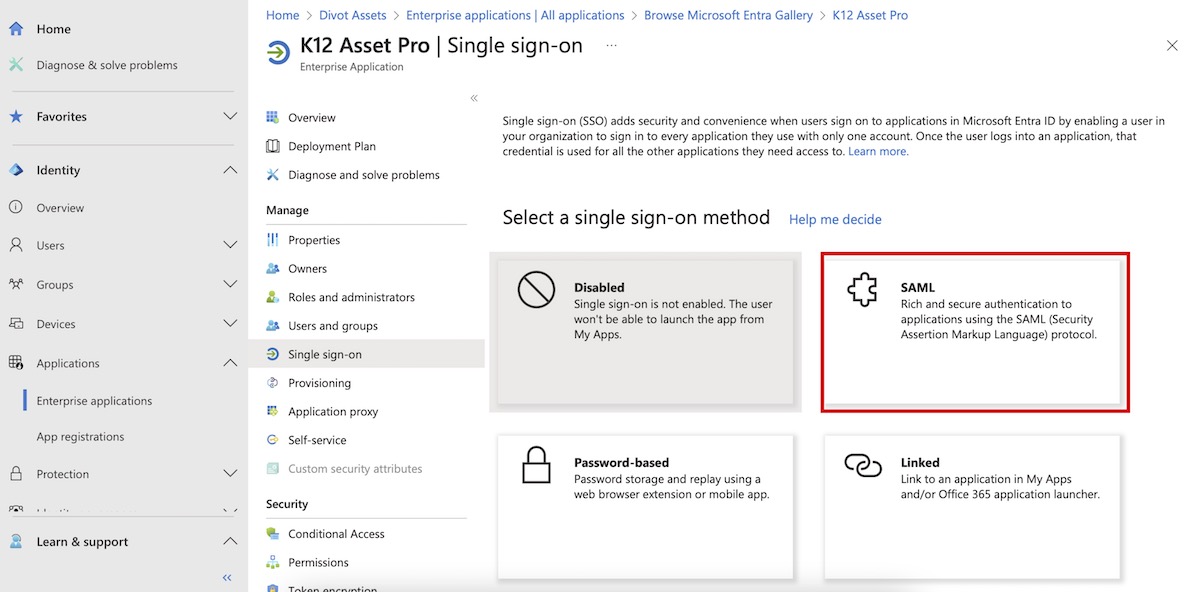Open Users and groups menu item
Viewport: 1200px width, 592px height.
tap(333, 326)
